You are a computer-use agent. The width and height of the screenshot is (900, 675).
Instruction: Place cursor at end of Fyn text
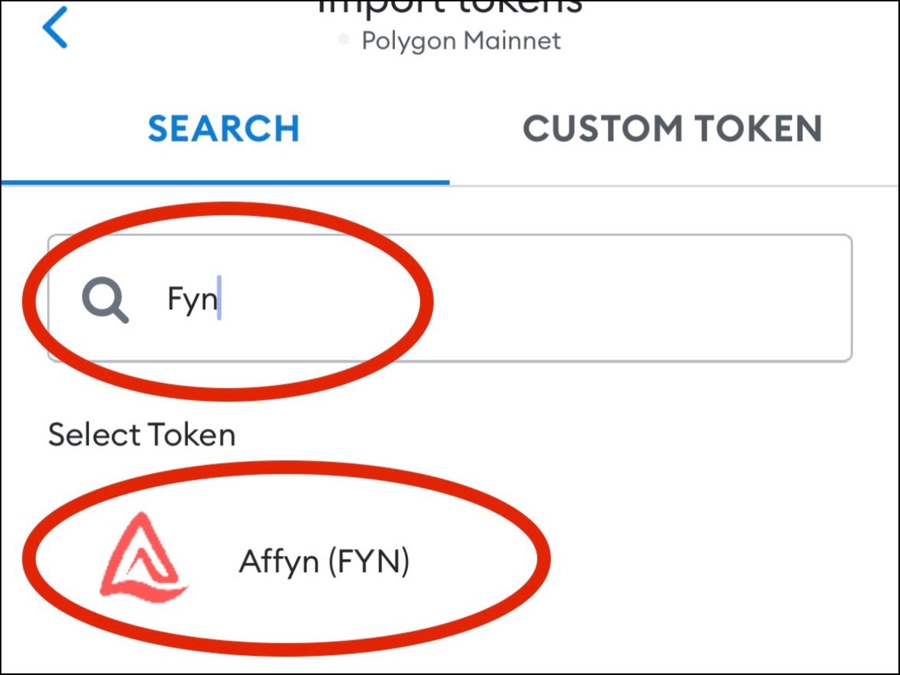[x=219, y=299]
